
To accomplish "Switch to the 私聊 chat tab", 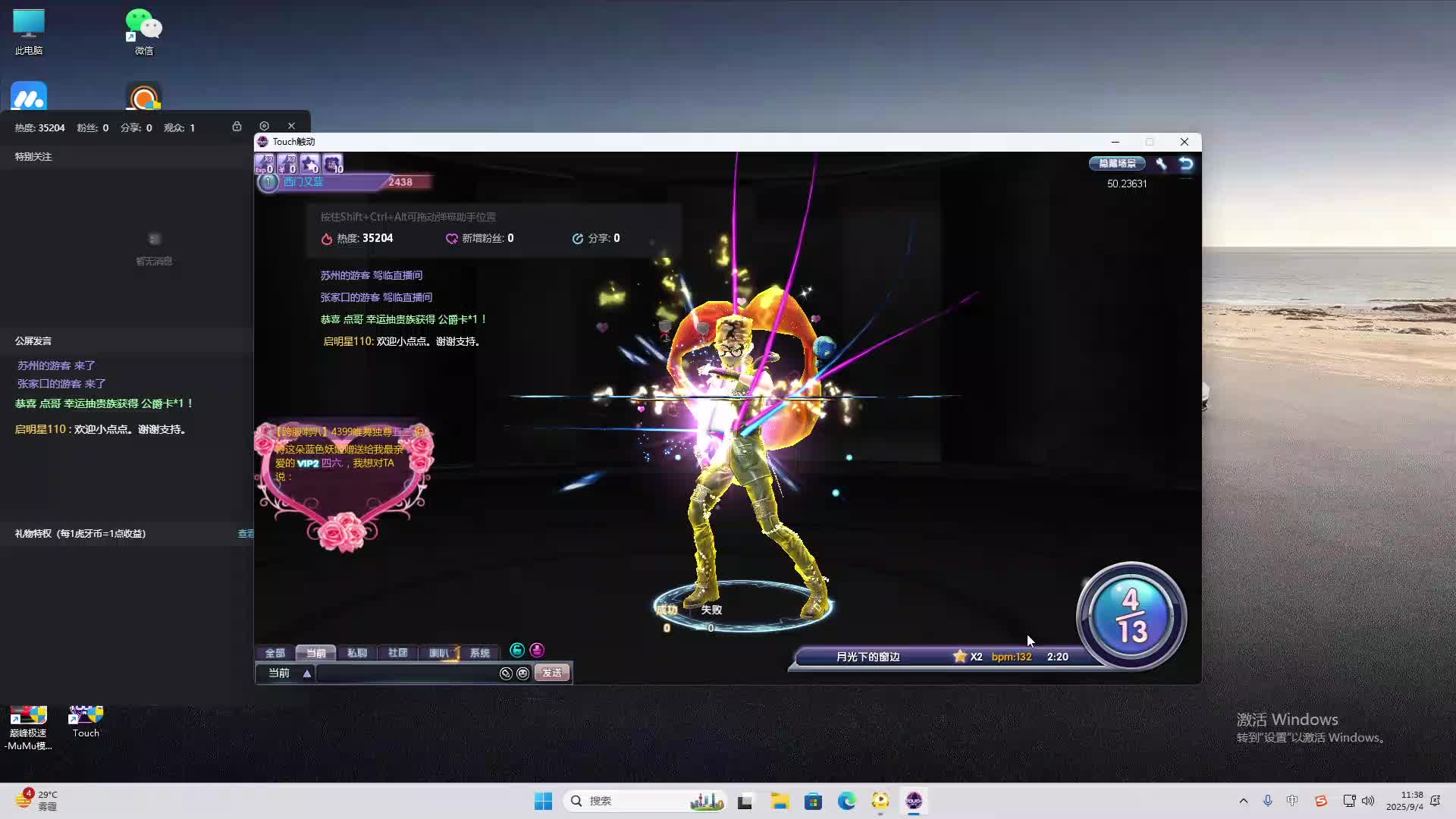I will click(x=356, y=653).
